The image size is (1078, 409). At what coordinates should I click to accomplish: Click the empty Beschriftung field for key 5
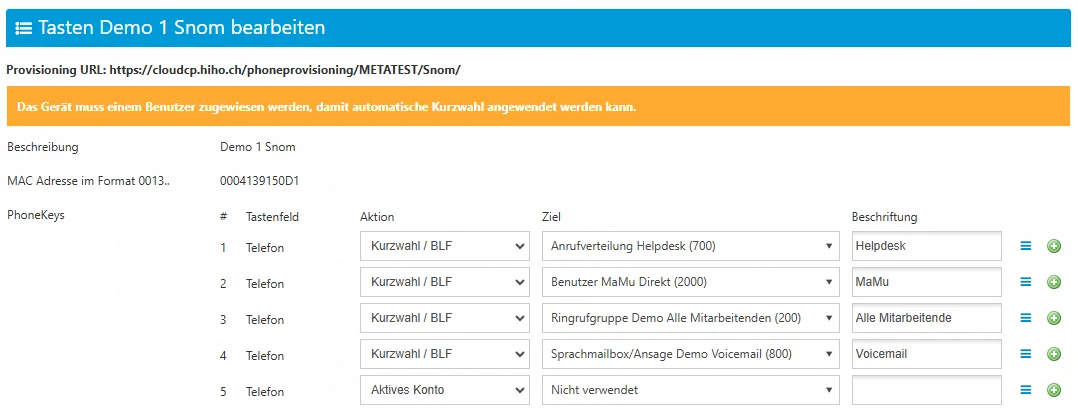point(926,390)
